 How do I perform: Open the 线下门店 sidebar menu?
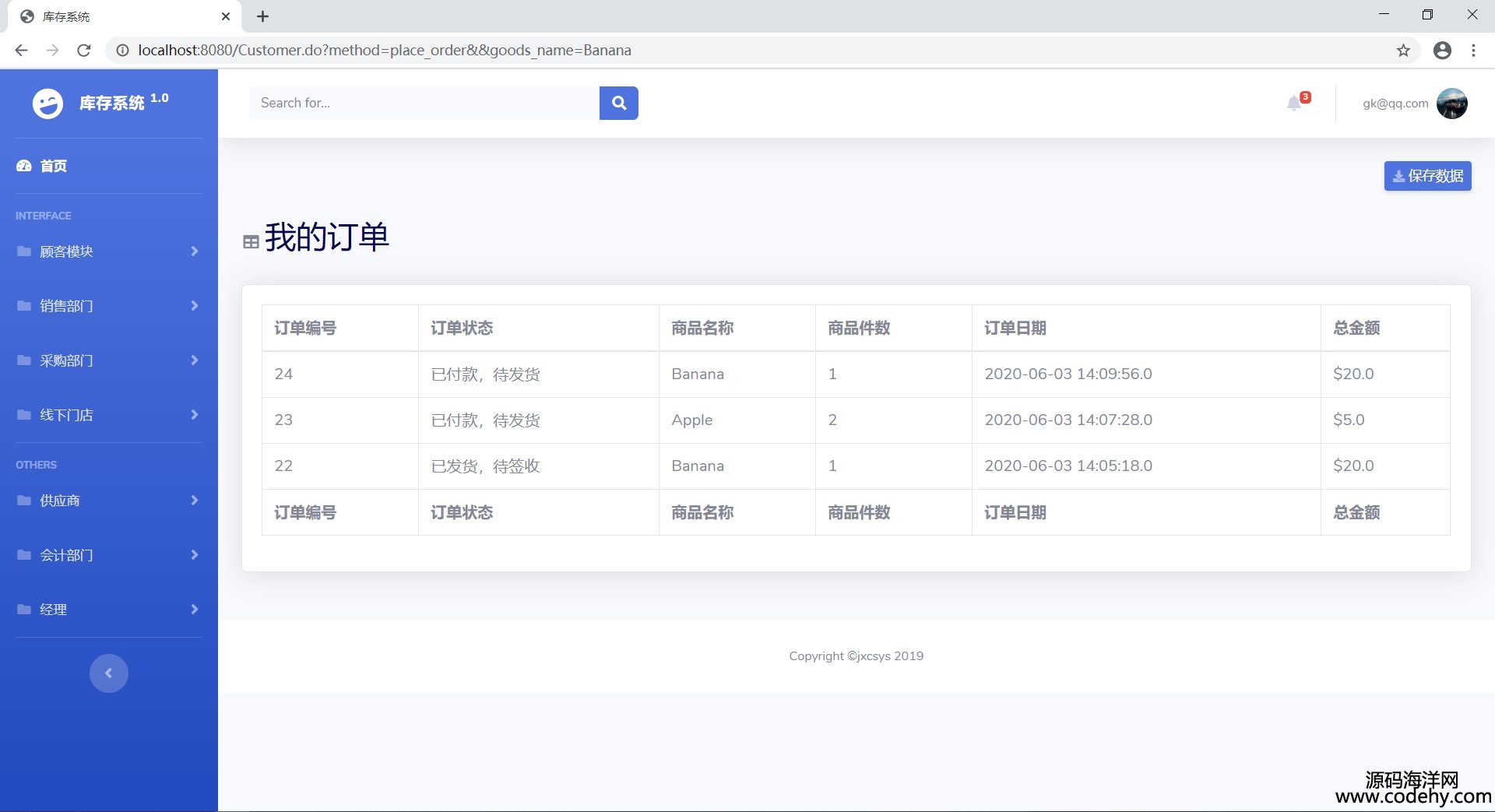108,415
